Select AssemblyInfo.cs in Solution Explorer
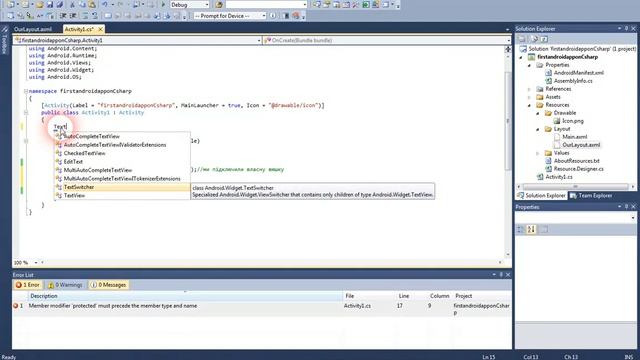The width and height of the screenshot is (640, 360). pos(573,81)
